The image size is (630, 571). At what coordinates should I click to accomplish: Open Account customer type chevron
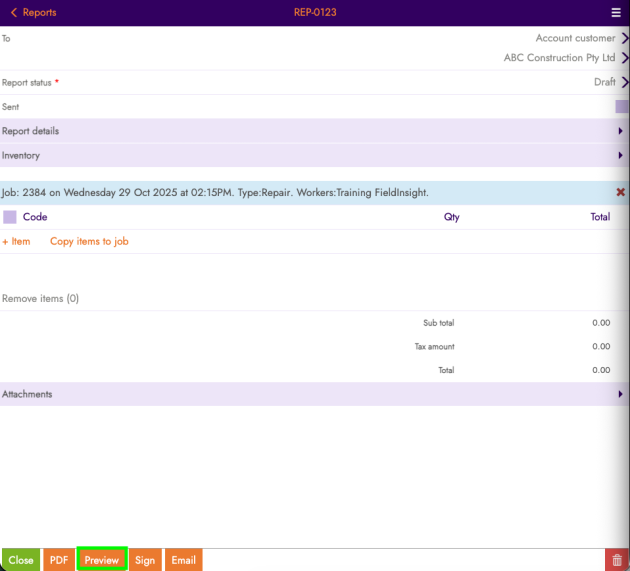(x=624, y=39)
